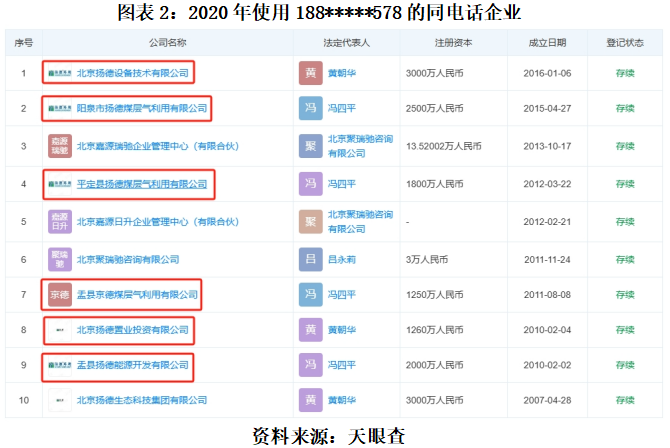
Task: Click the 黄 avatar icon in row 8
Action: point(311,330)
